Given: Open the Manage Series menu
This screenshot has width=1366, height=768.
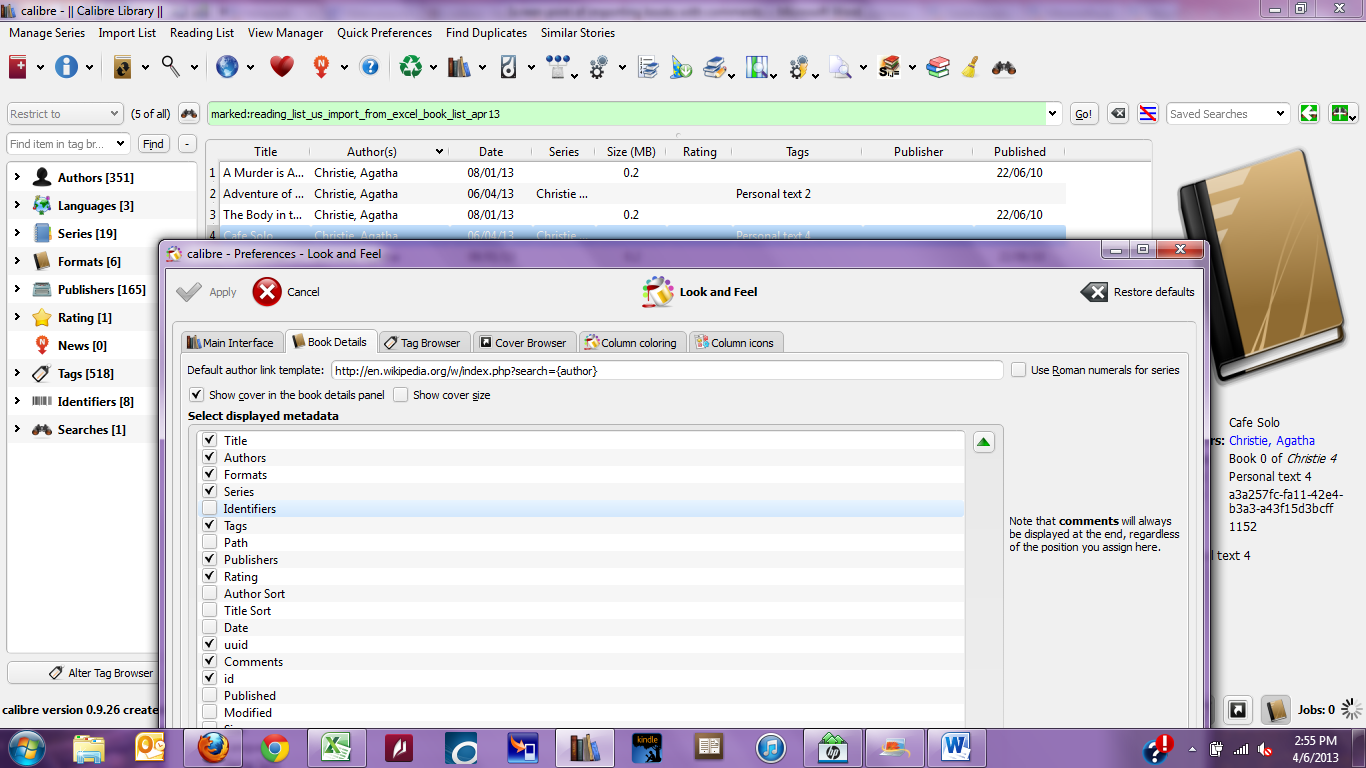Looking at the screenshot, I should click(x=47, y=33).
